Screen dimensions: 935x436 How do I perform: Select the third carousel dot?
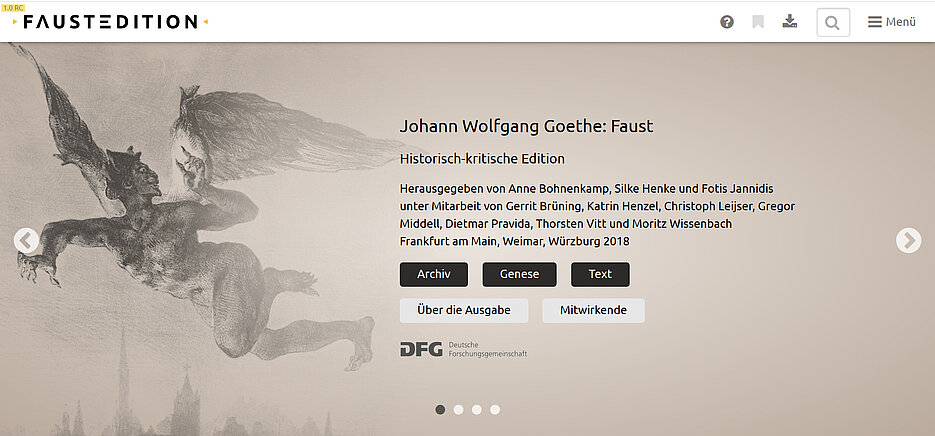(476, 410)
